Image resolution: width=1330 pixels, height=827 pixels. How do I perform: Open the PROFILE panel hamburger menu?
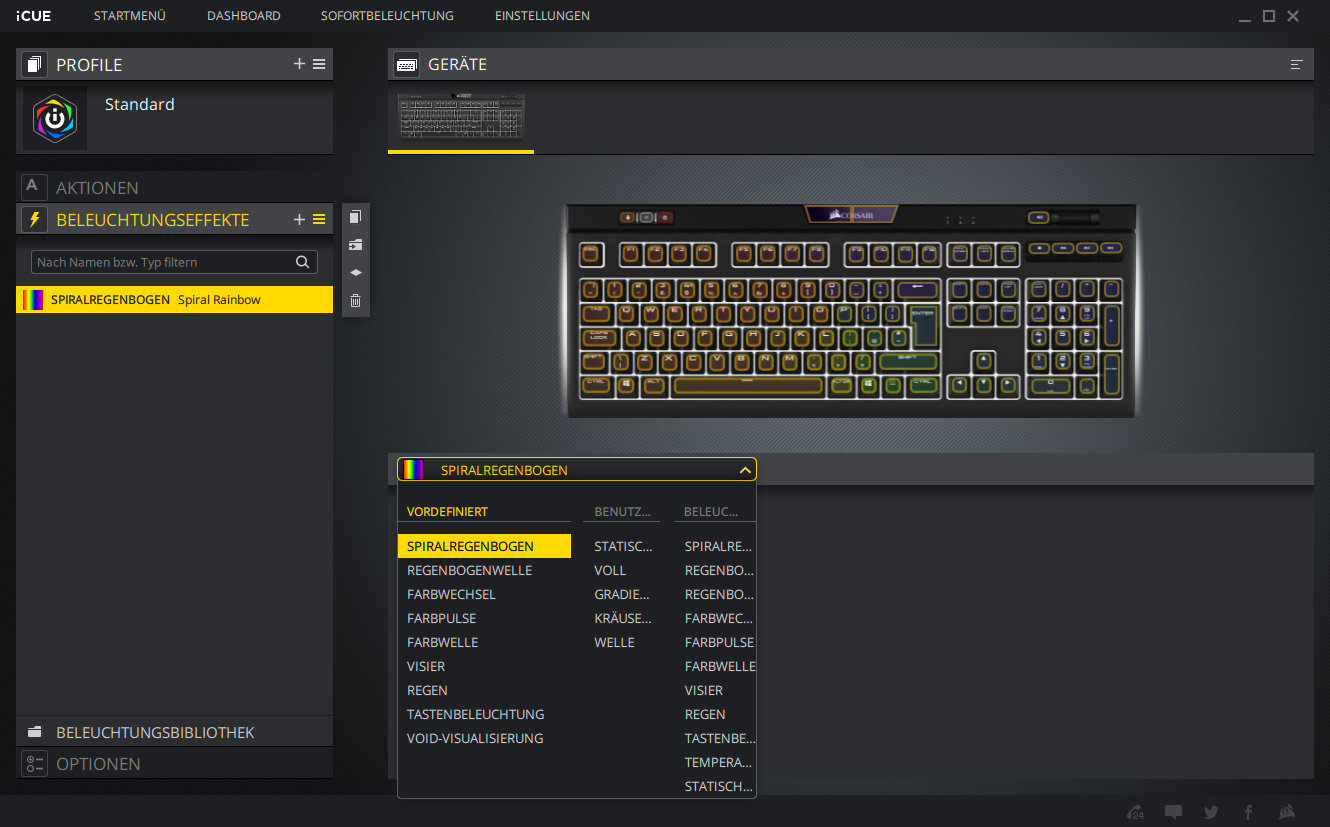(319, 64)
